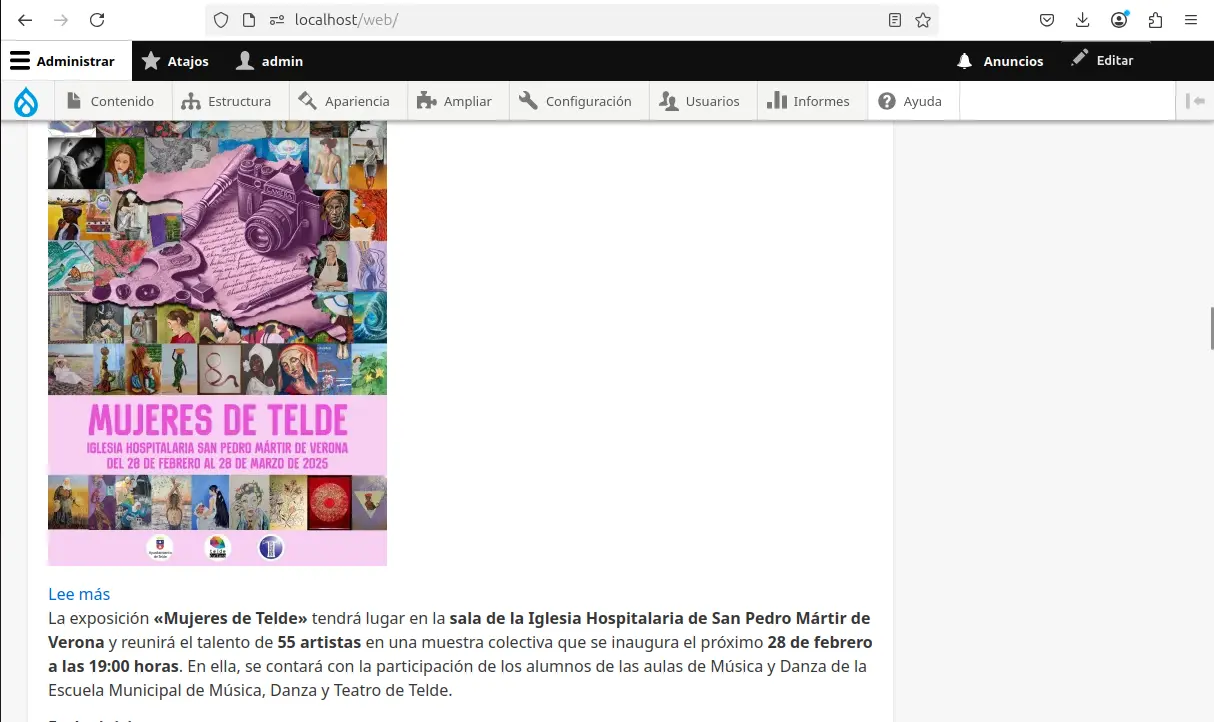1214x722 pixels.
Task: Open the Usuarios menu
Action: pos(702,100)
